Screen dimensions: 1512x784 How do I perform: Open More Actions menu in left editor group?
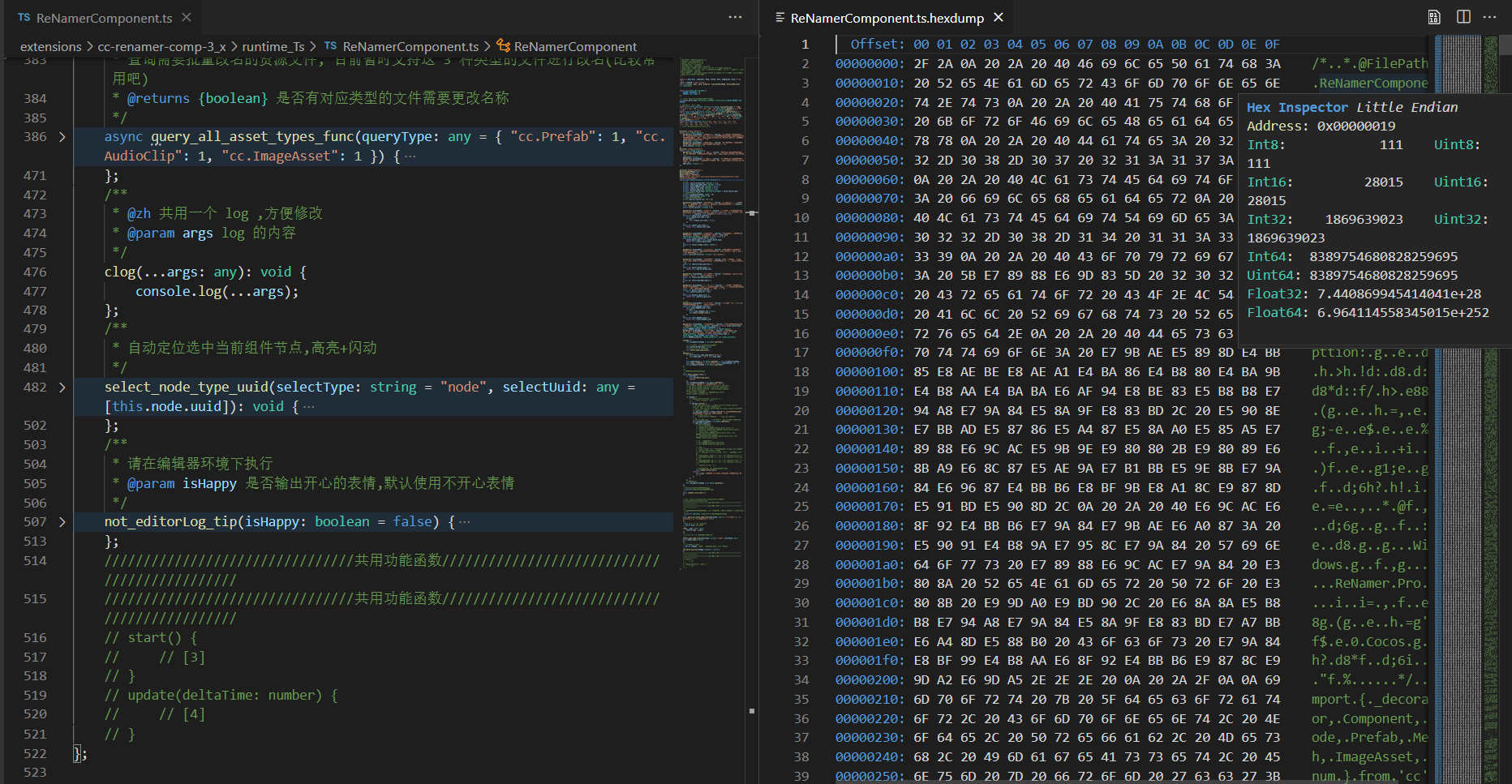[x=735, y=17]
